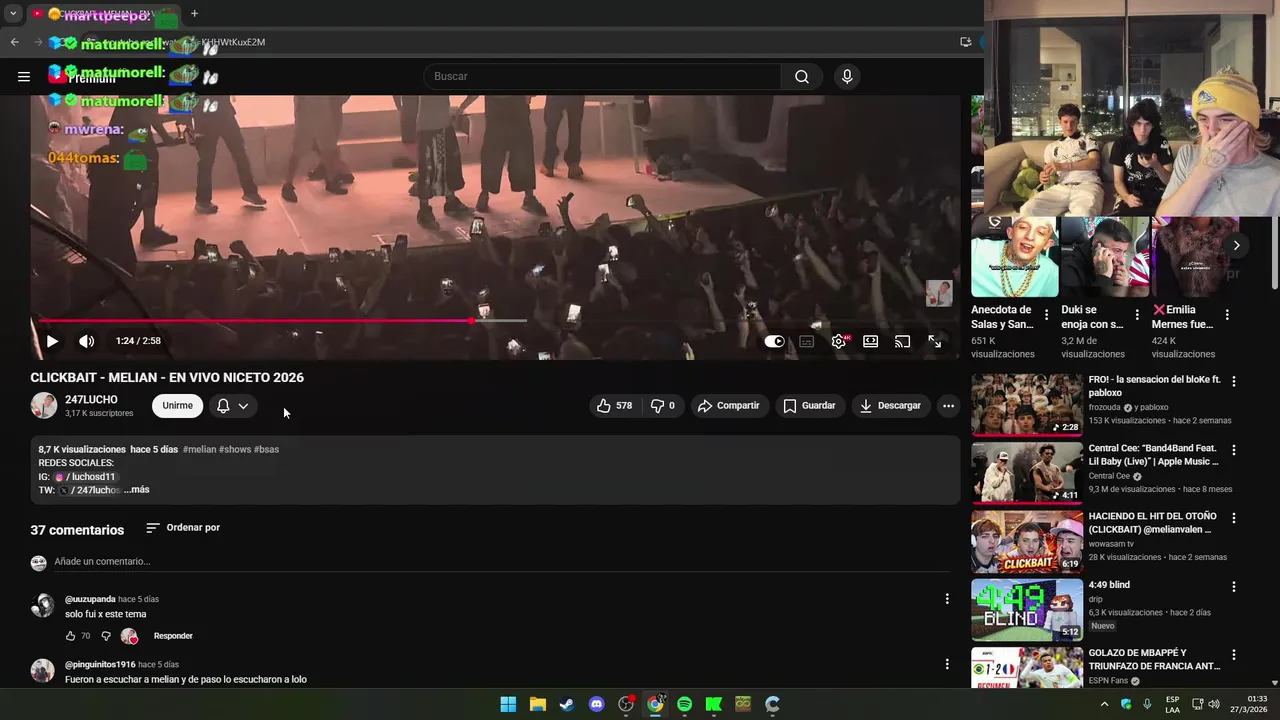
Task: Share the video via Compartir
Action: 728,405
